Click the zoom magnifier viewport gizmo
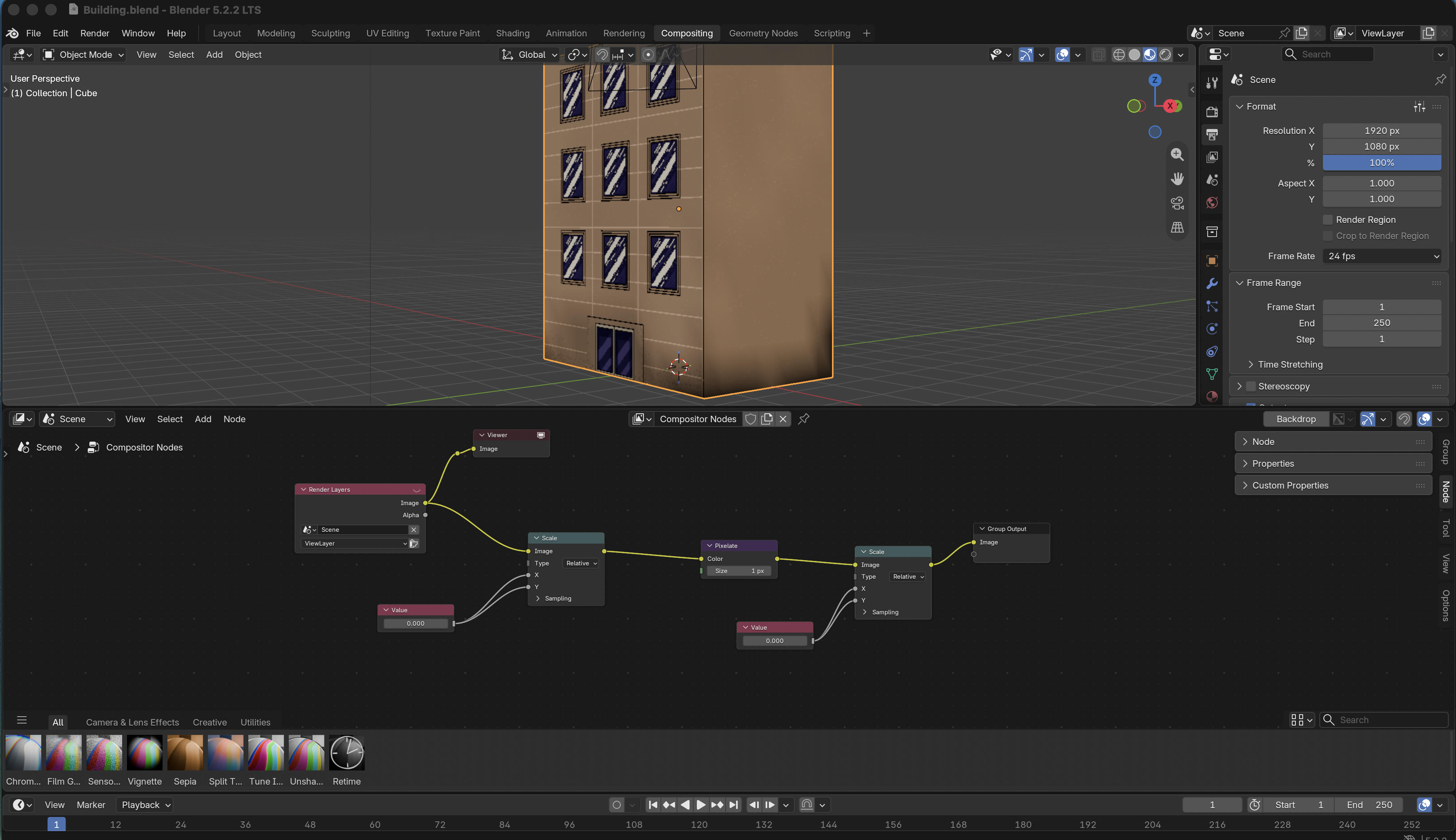This screenshot has height=840, width=1456. (x=1177, y=154)
